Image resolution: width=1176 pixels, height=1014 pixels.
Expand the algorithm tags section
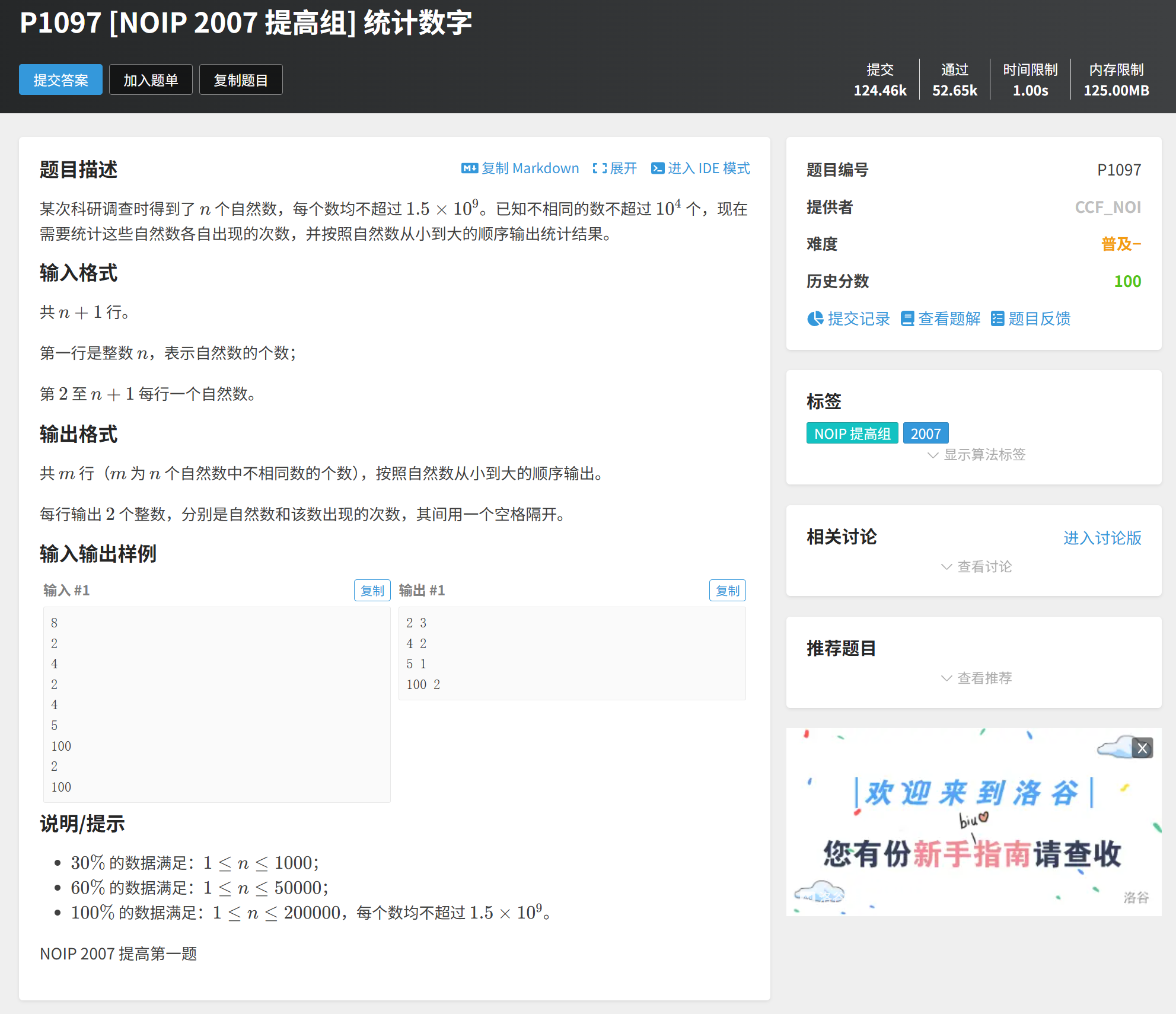coord(976,455)
